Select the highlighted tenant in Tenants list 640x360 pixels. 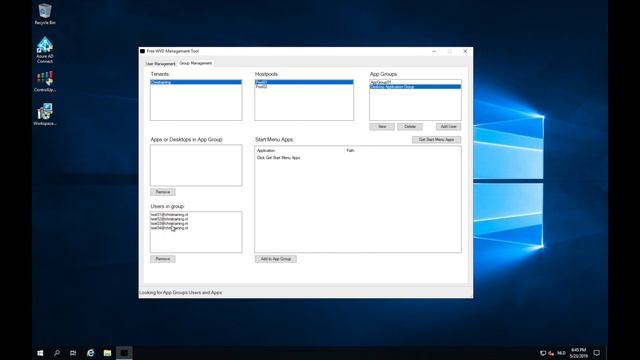[196, 82]
